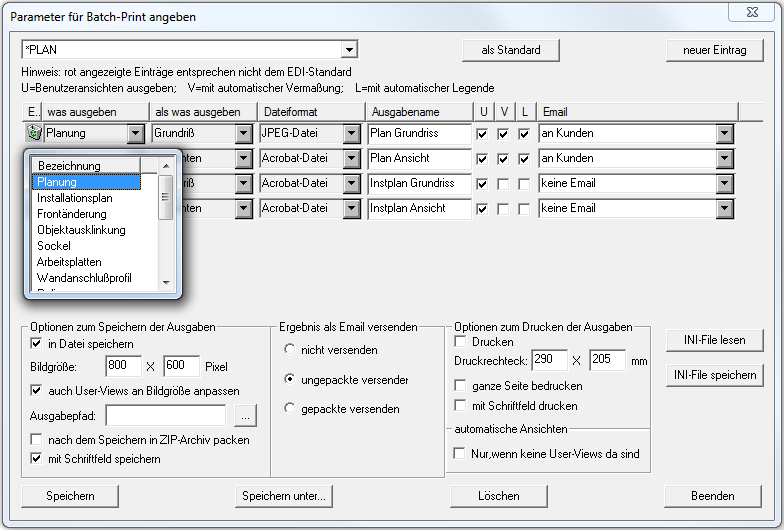The width and height of the screenshot is (784, 530).
Task: Click the 'Plan Grundriss' Ausgabename field
Action: point(420,134)
